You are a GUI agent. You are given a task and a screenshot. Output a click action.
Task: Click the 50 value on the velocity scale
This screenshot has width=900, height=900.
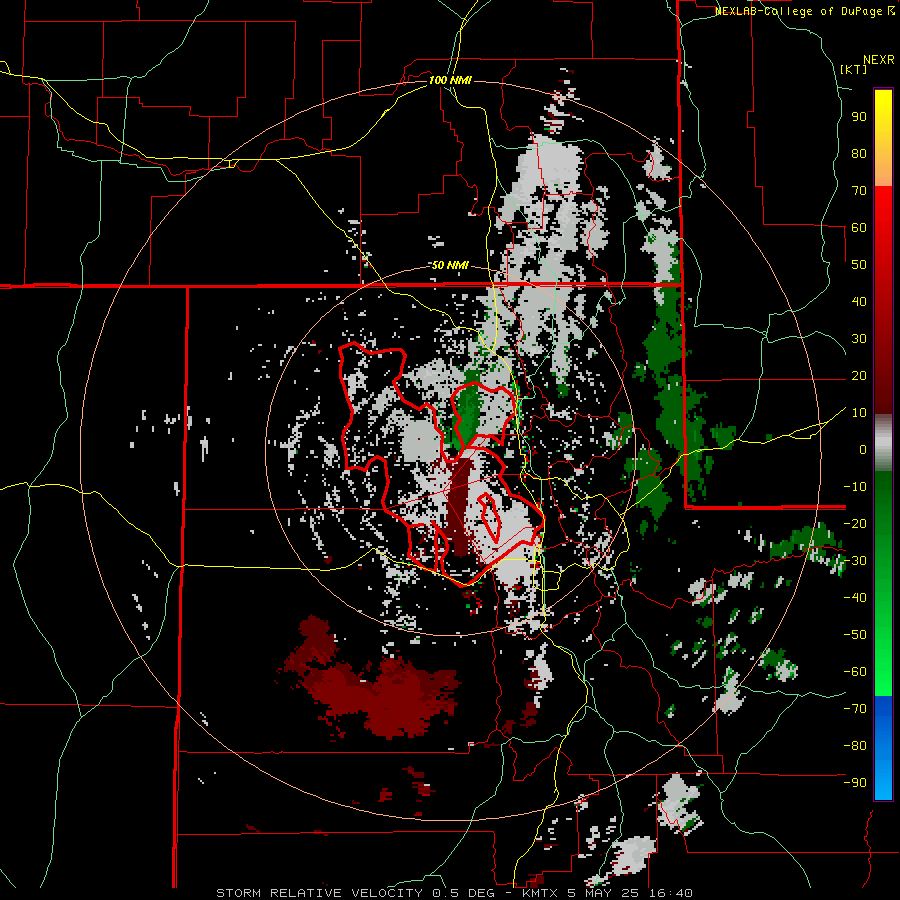coord(859,265)
